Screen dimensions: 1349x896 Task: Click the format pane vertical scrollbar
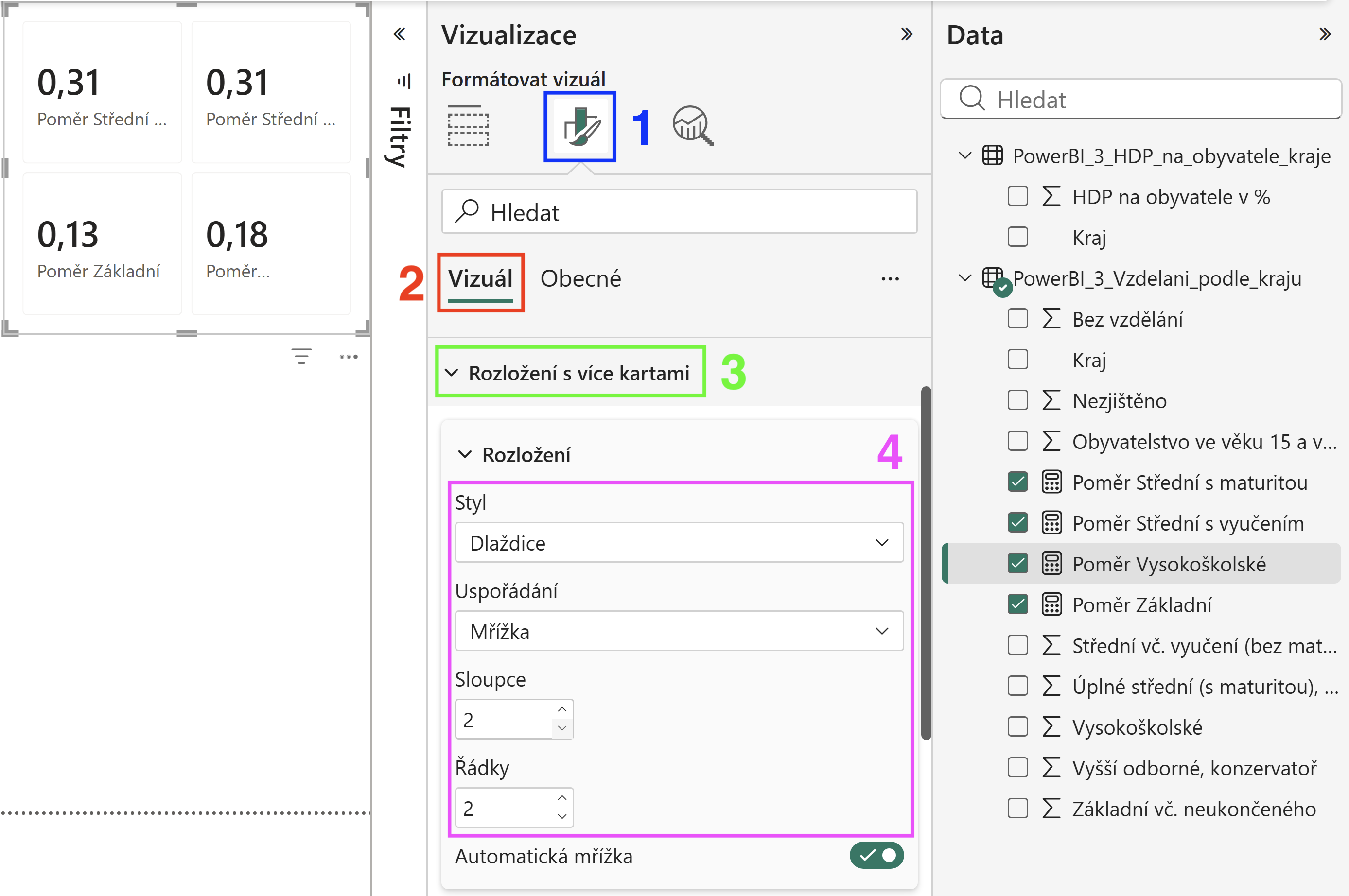[926, 563]
